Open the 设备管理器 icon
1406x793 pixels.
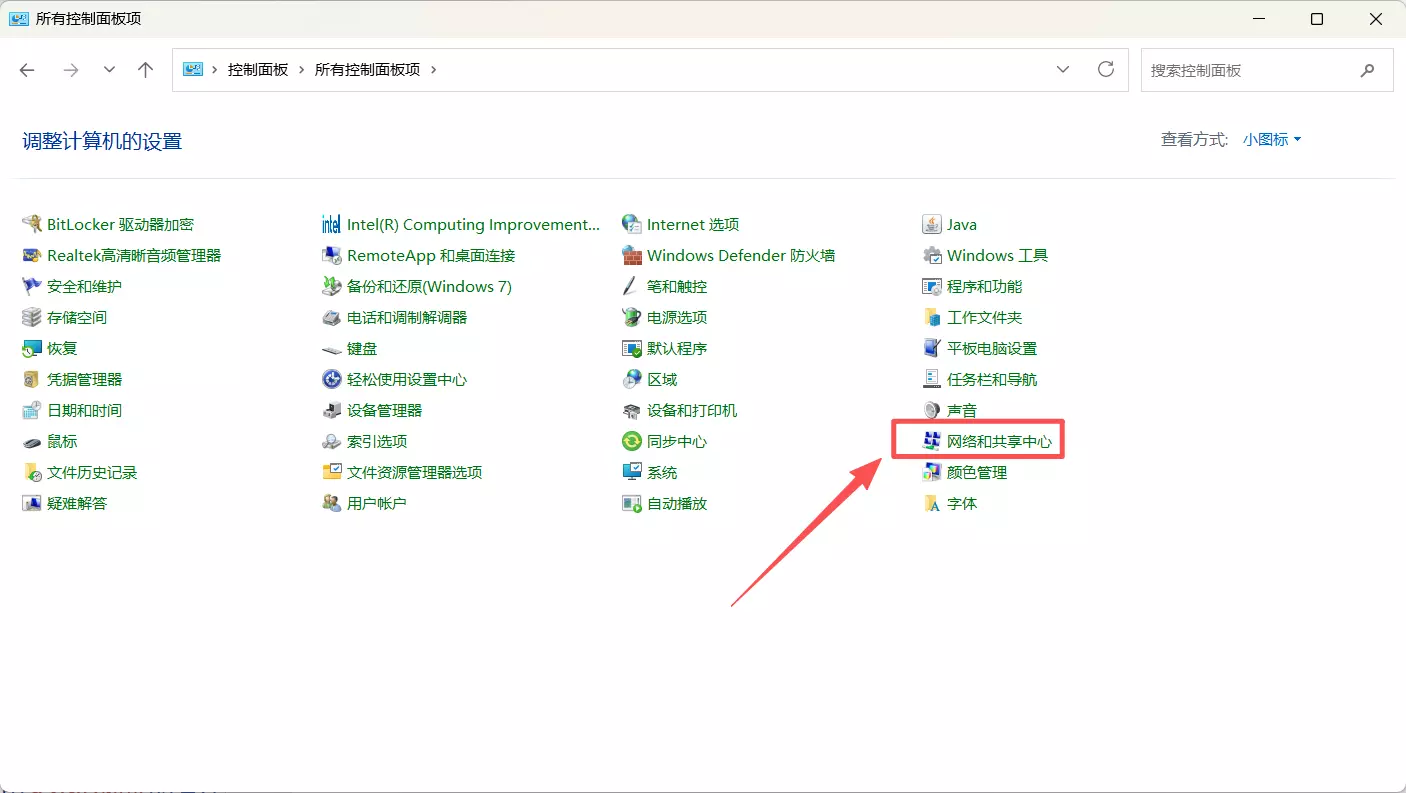point(331,410)
